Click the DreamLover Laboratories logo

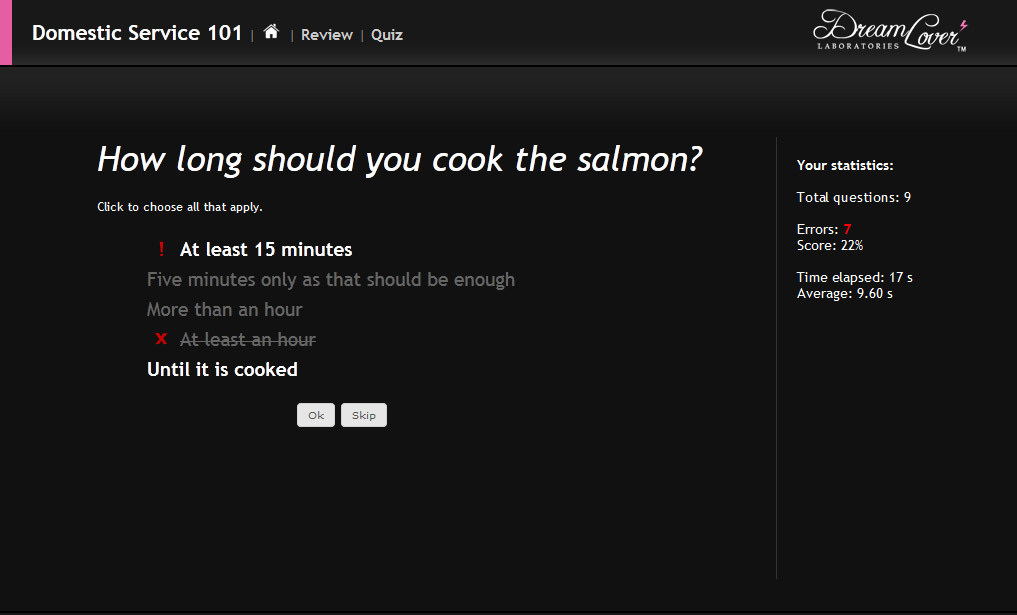(x=890, y=30)
